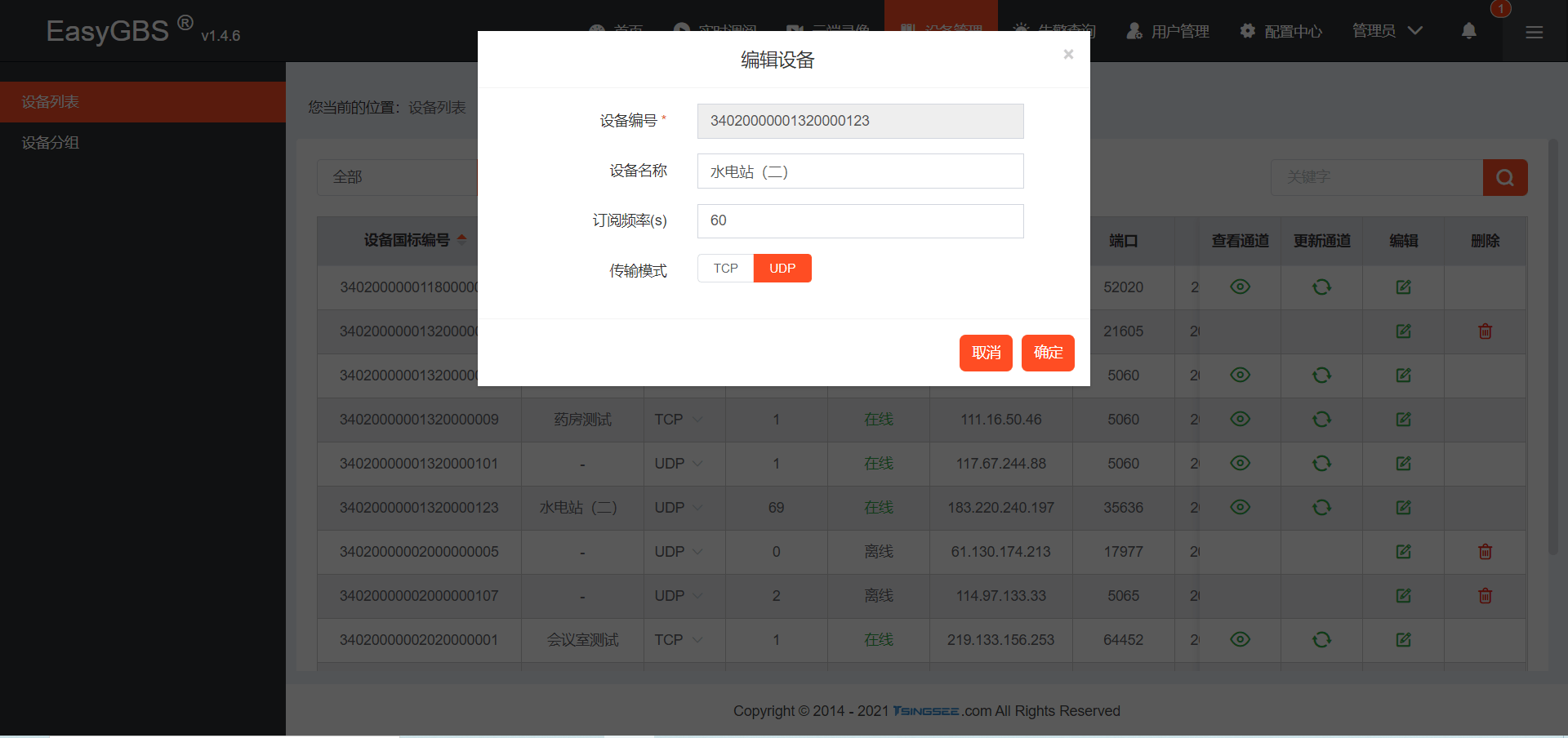Image resolution: width=1568 pixels, height=738 pixels.
Task: Select TCP transport mode
Action: pos(725,269)
